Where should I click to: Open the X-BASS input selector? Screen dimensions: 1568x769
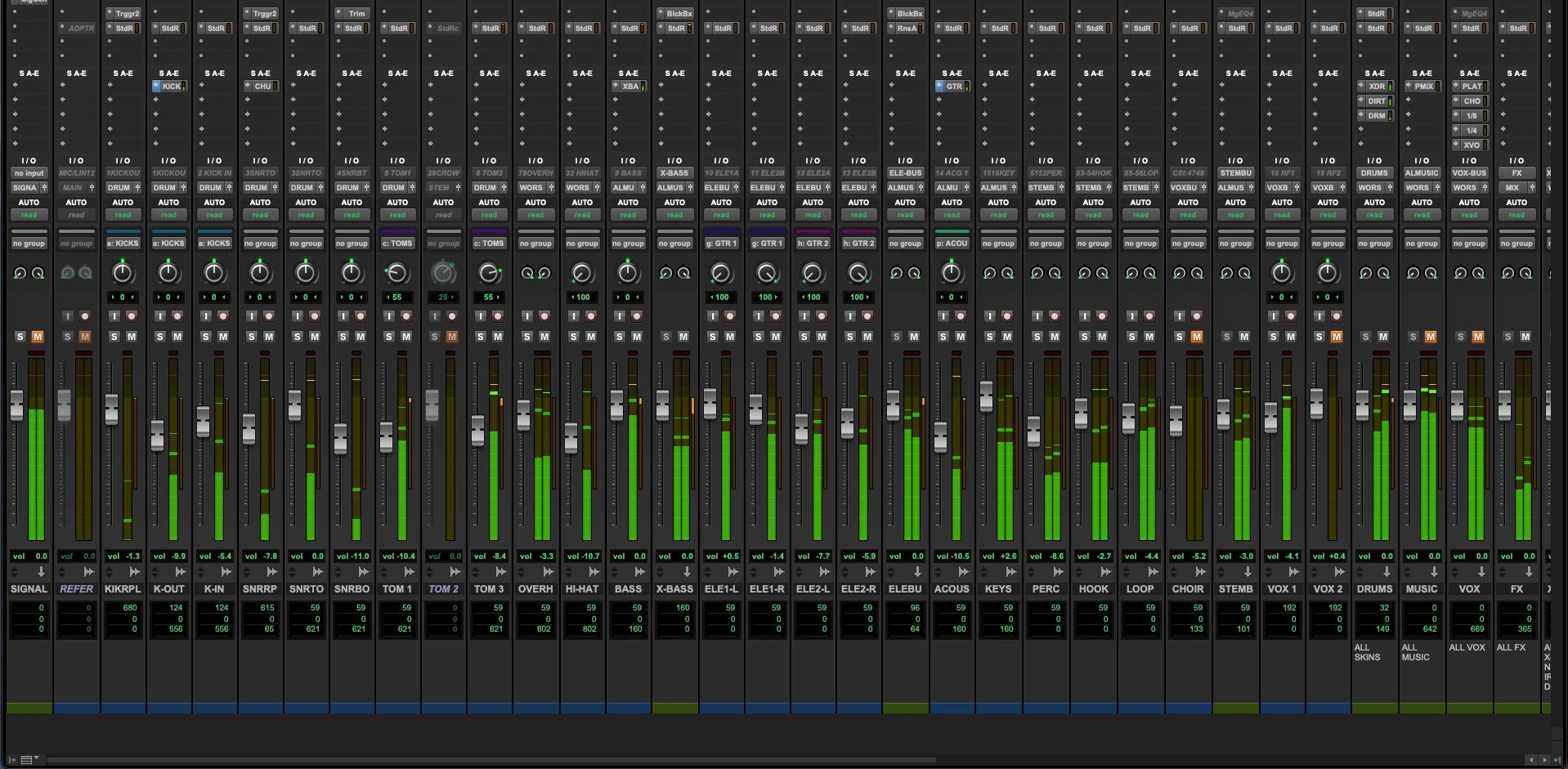tap(674, 173)
